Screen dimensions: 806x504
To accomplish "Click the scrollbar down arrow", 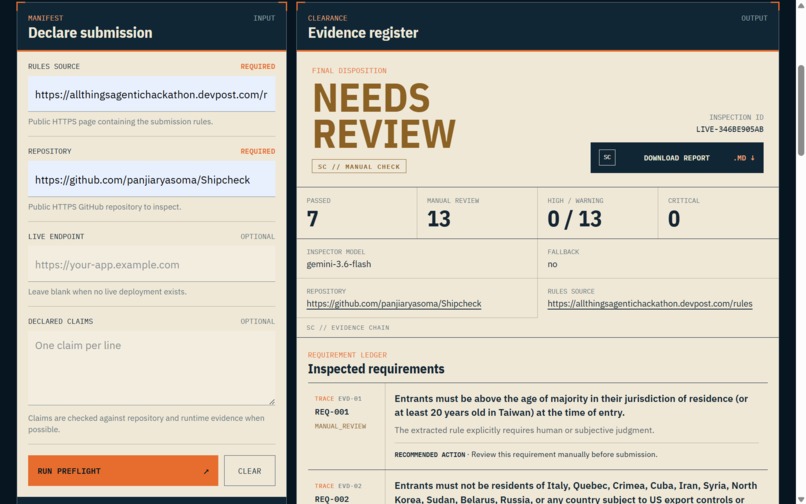I will tap(801, 498).
